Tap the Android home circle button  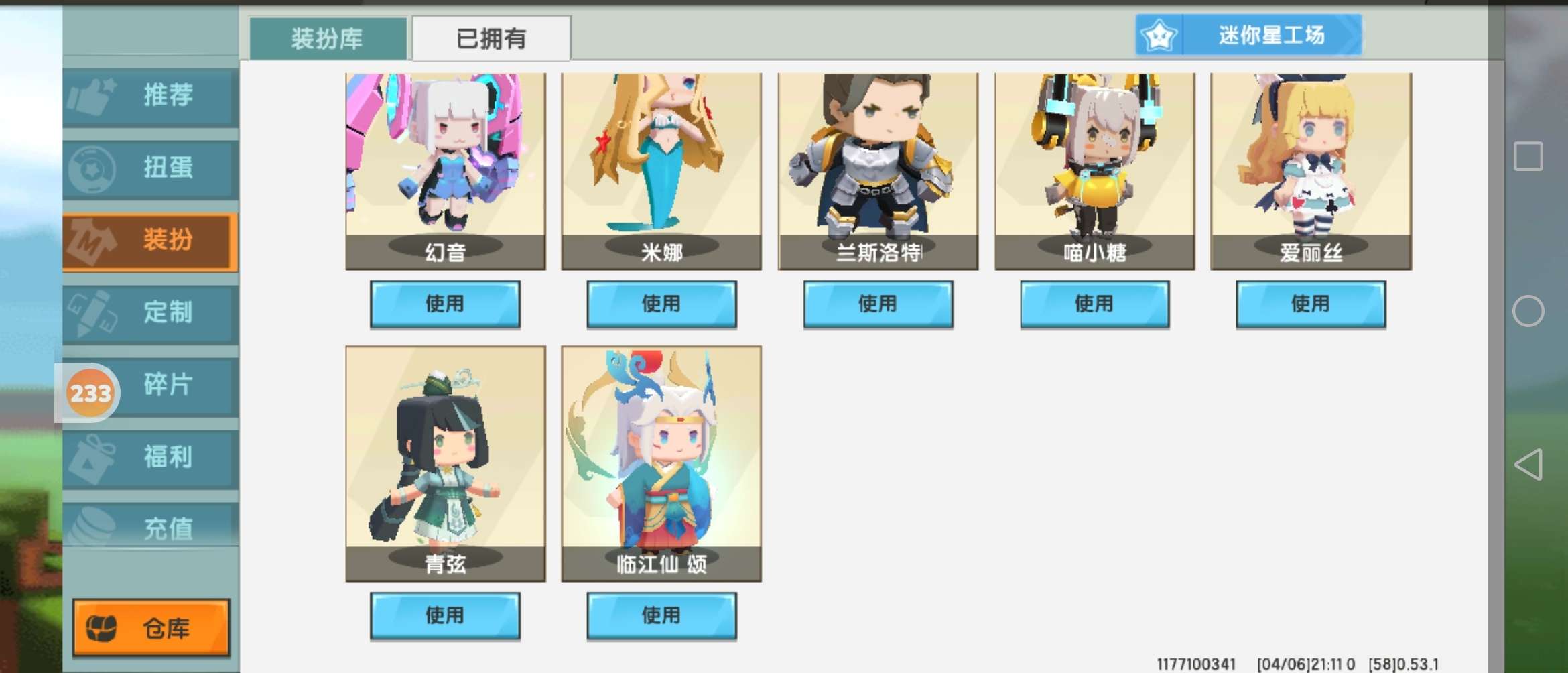click(x=1528, y=311)
